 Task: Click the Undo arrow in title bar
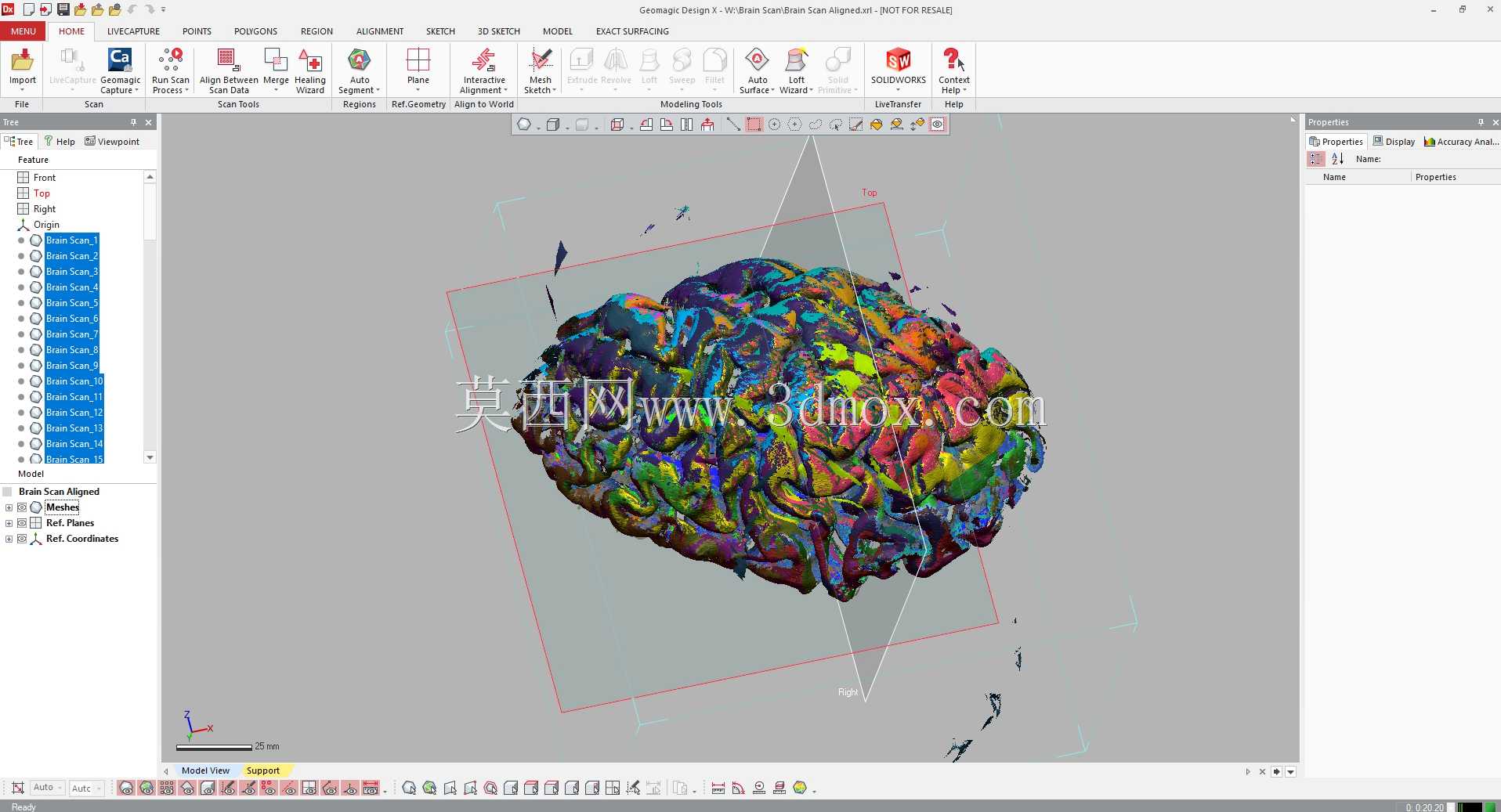pyautogui.click(x=132, y=9)
